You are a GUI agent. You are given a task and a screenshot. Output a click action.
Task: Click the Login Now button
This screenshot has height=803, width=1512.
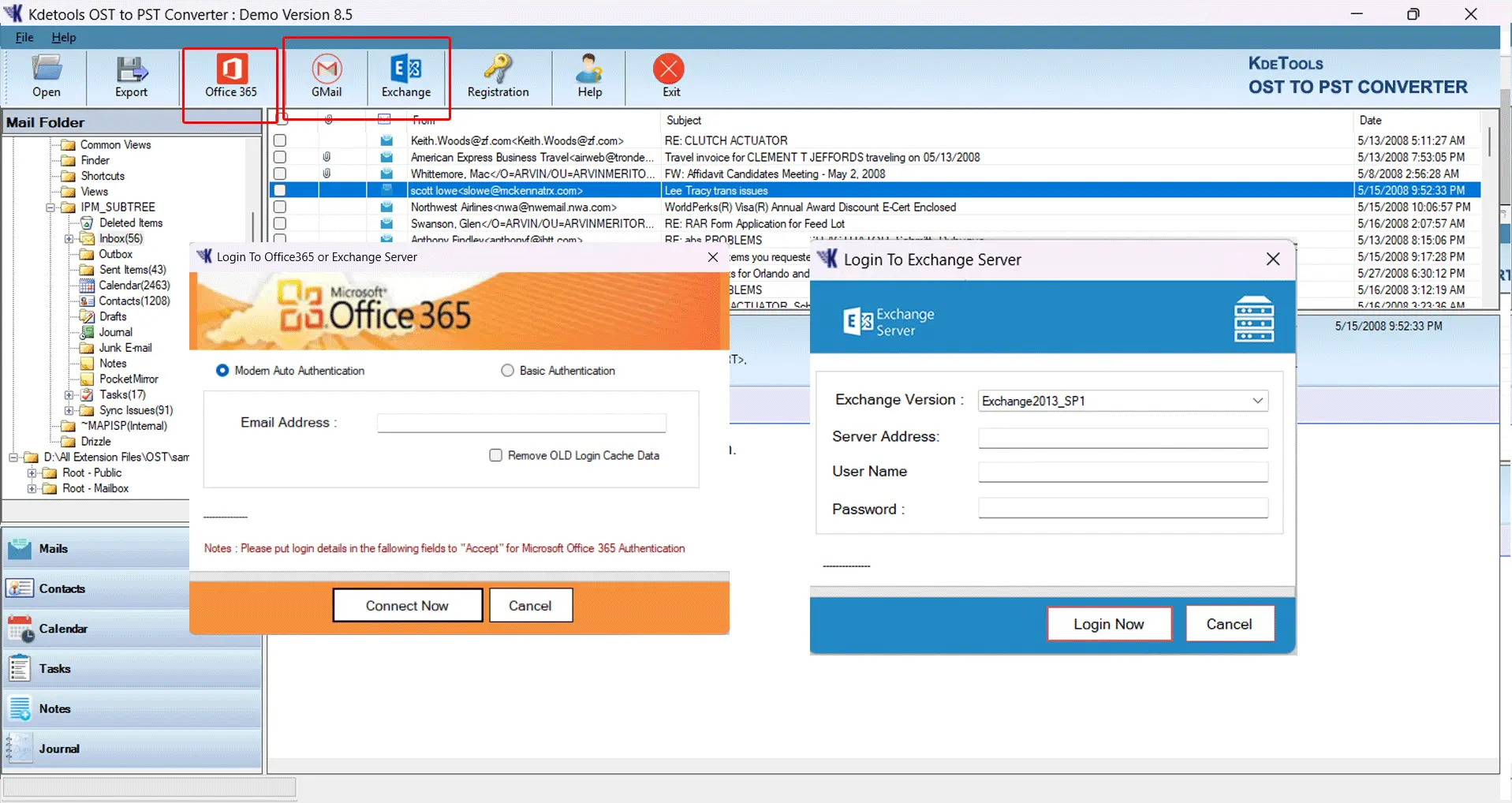click(x=1109, y=624)
